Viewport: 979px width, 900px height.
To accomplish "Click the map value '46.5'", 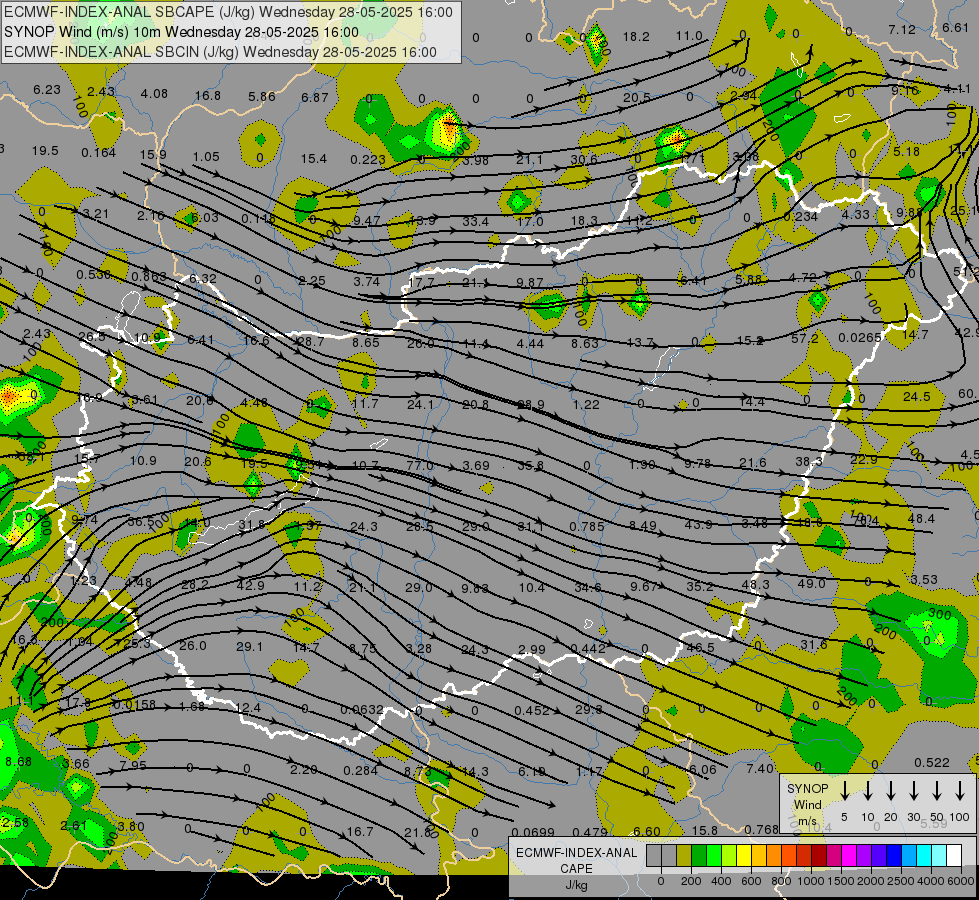I will point(700,648).
